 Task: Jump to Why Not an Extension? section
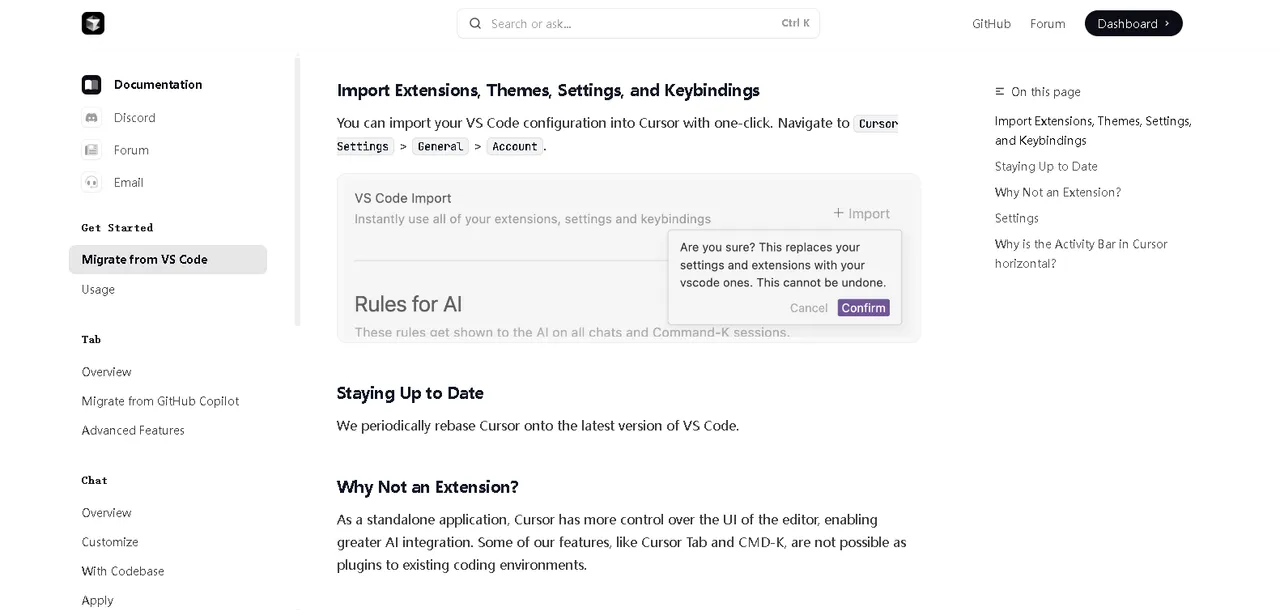click(1058, 192)
